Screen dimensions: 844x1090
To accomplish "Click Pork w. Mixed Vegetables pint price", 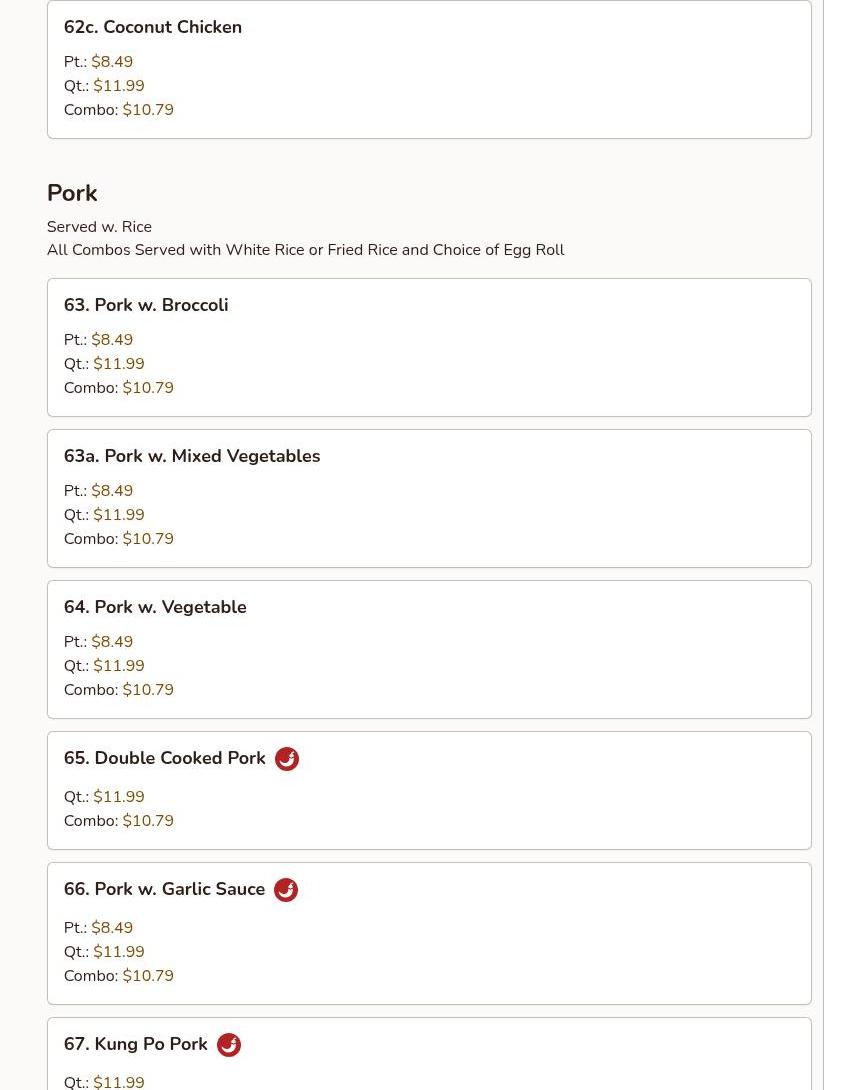I will coord(112,491).
